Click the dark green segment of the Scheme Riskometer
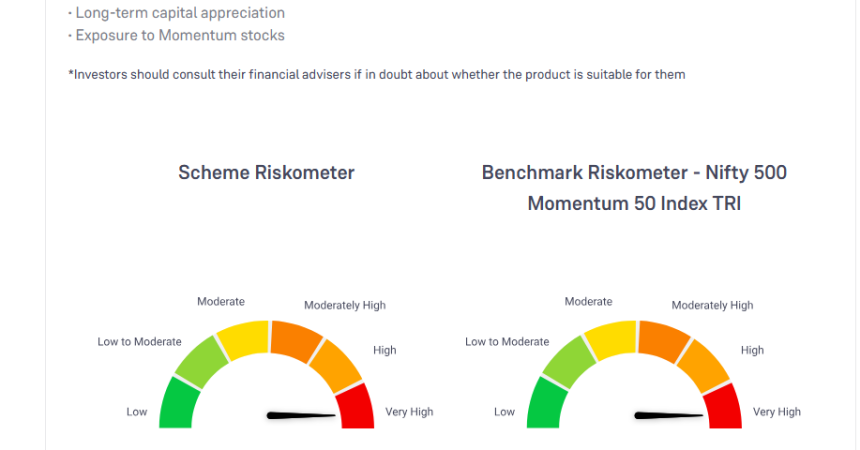The height and width of the screenshot is (450, 860). tap(176, 405)
